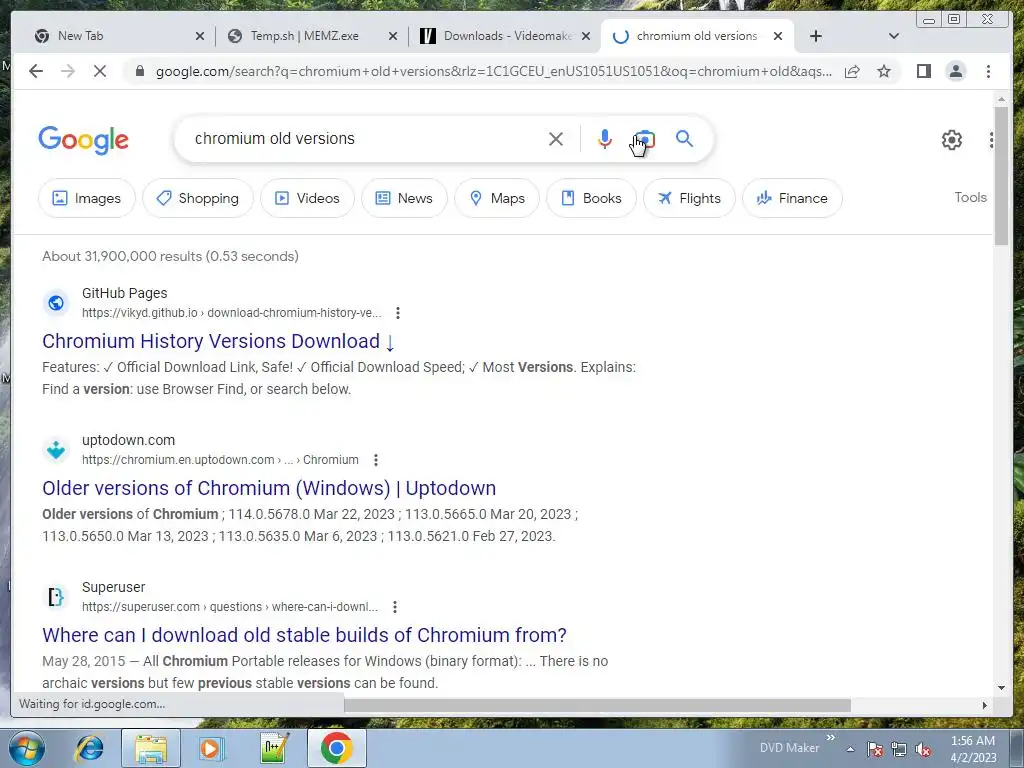Click the address bar URL field
This screenshot has width=1024, height=768.
pos(494,71)
